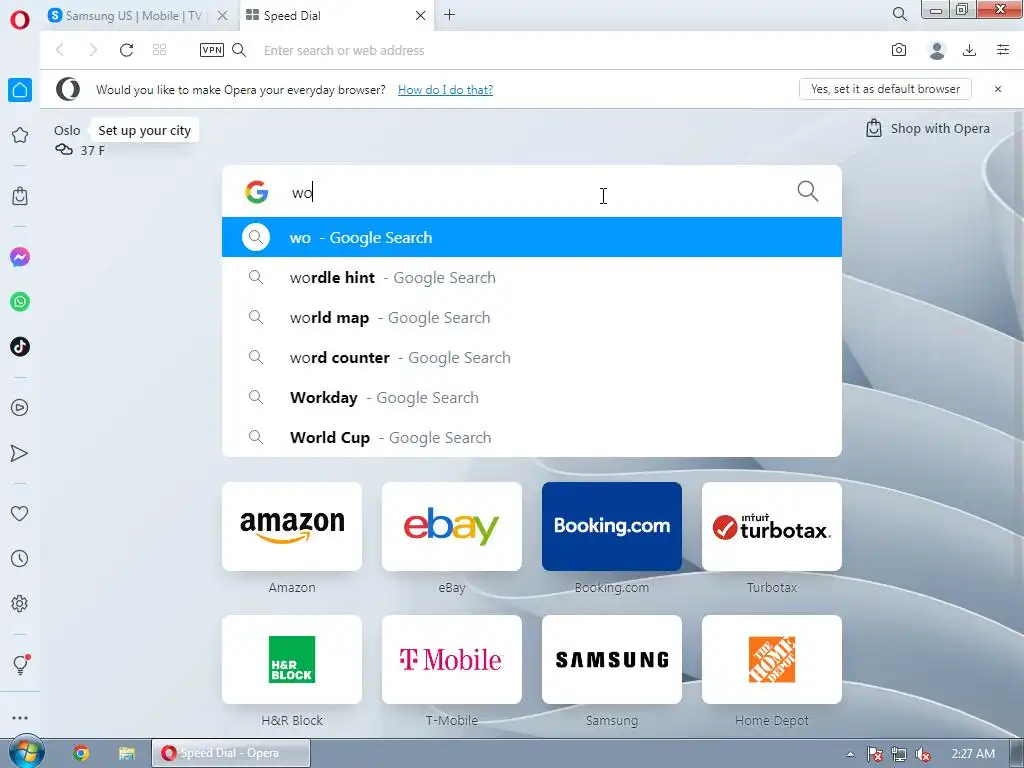Click 'Set up your city' tooltip

click(144, 130)
